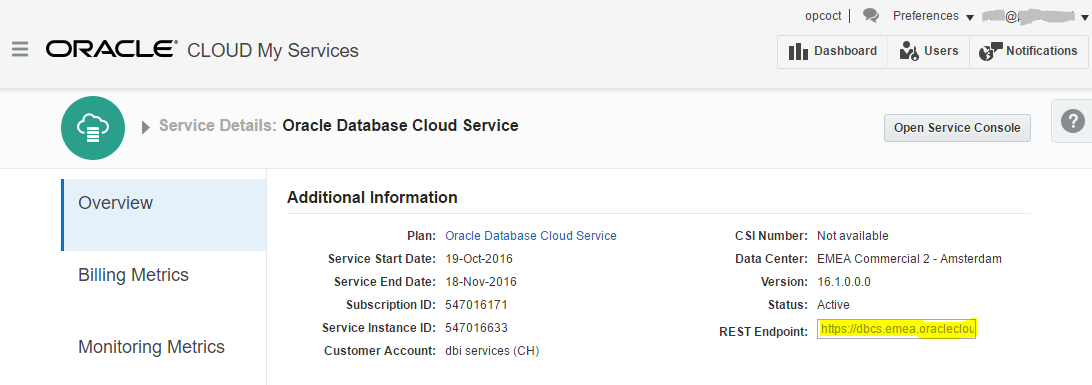Select the Overview tab
Image resolution: width=1092 pixels, height=385 pixels.
pos(164,214)
